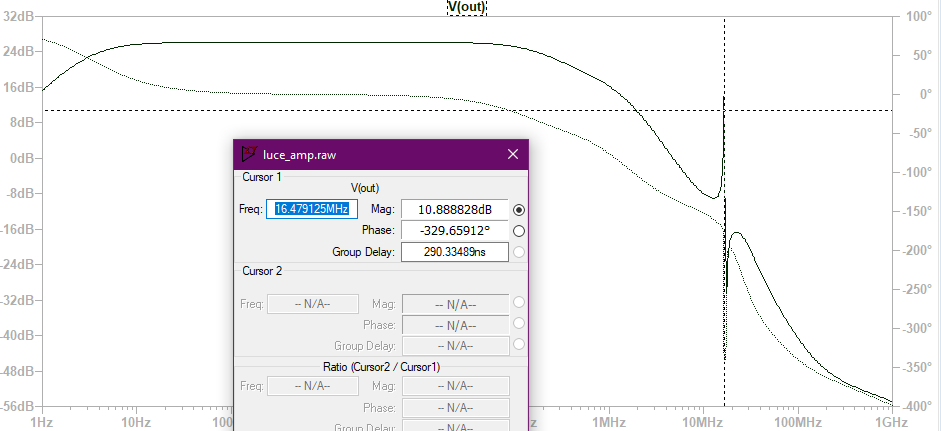Viewport: 941px width, 431px height.
Task: Click the -56dB left axis label
Action: (16, 406)
